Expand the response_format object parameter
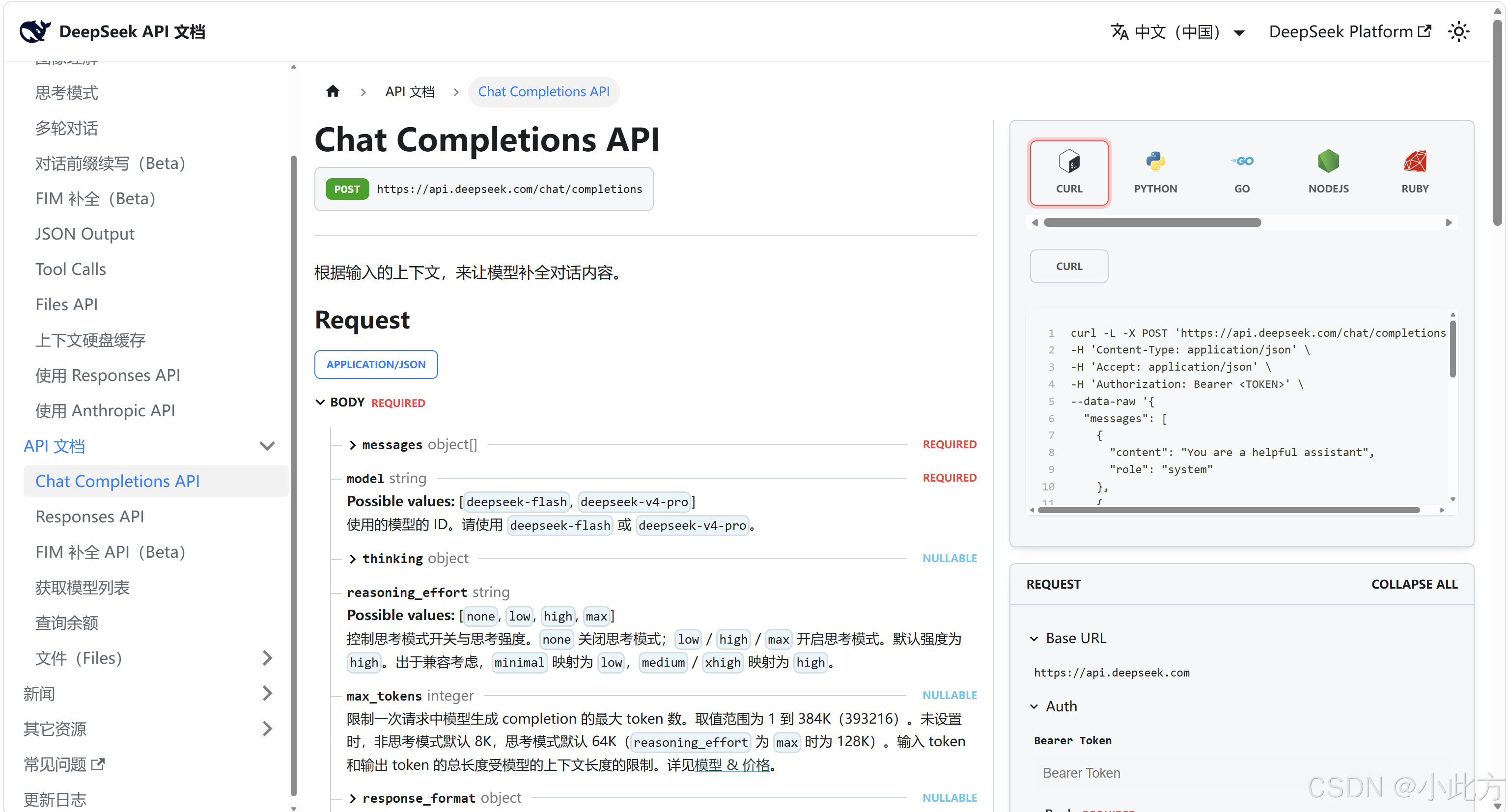This screenshot has width=1508, height=812. pos(352,799)
